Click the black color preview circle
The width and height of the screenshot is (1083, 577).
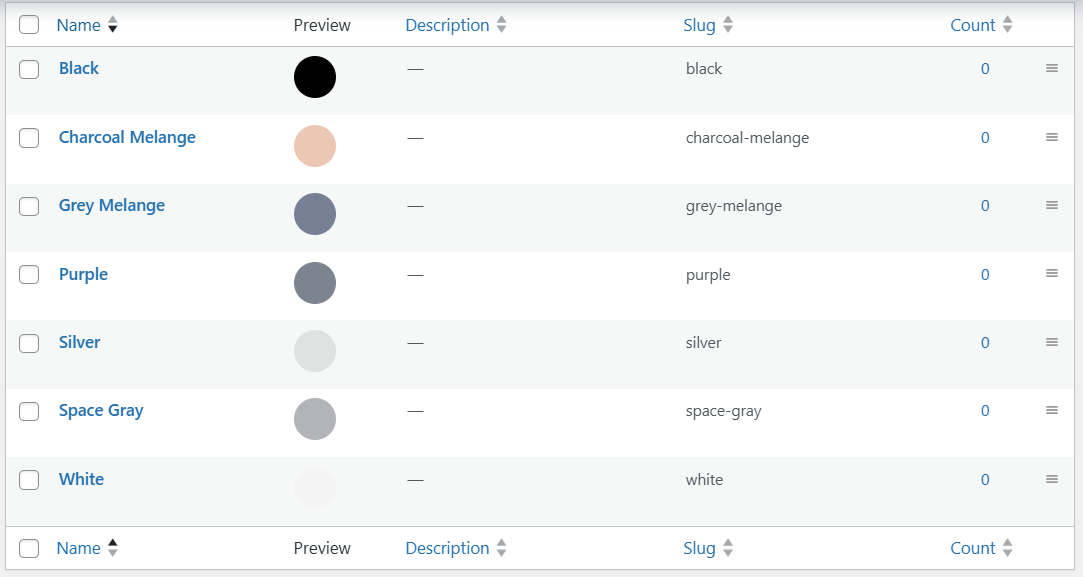pyautogui.click(x=315, y=77)
